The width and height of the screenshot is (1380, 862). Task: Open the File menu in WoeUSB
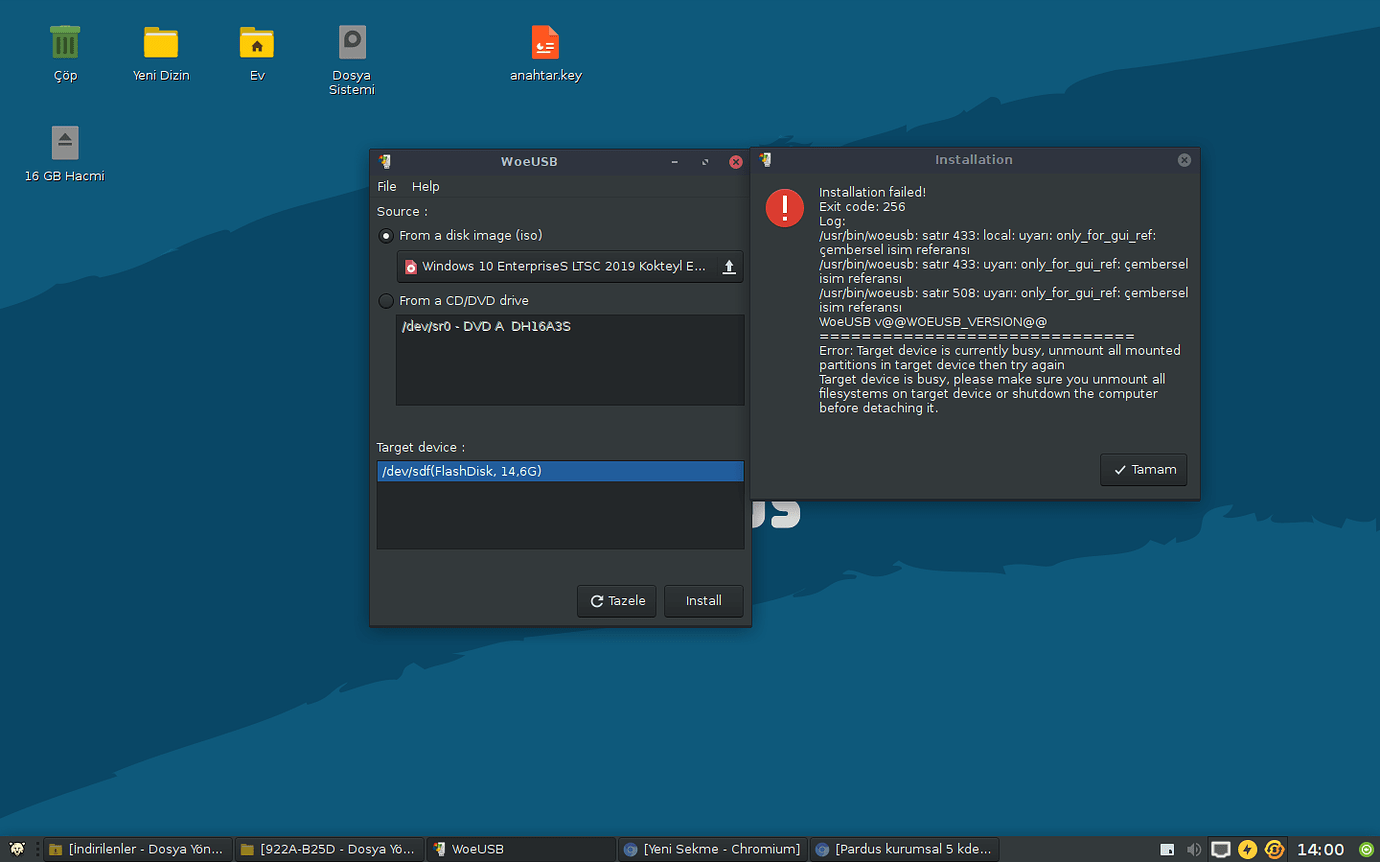(x=387, y=187)
